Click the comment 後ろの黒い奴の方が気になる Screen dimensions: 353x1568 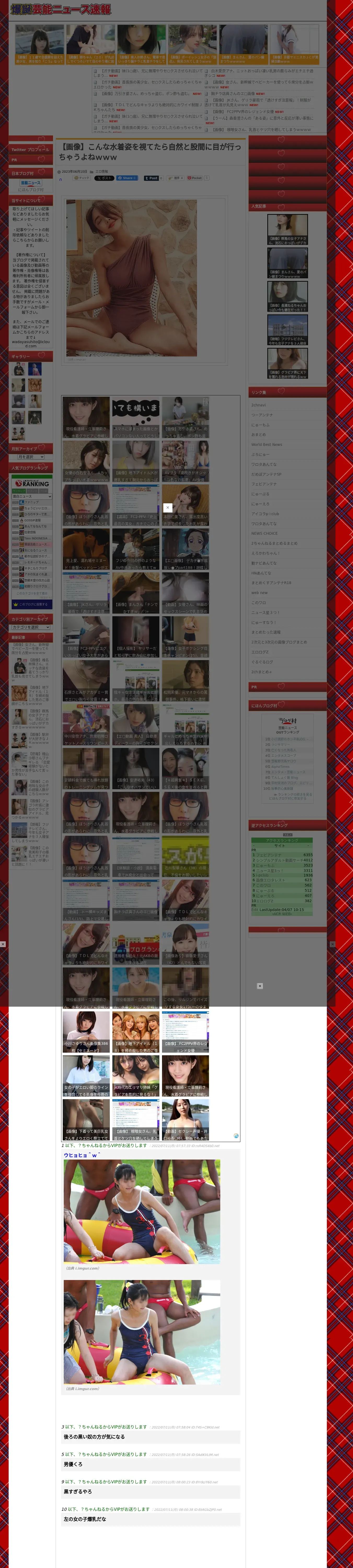tap(94, 1437)
